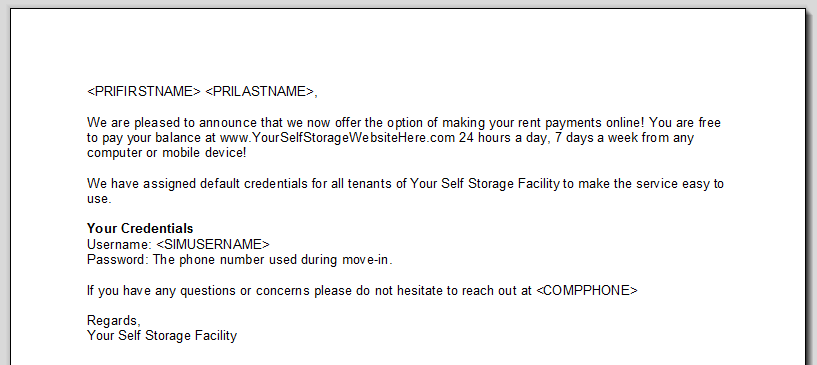
Task: Click the signature line below Regards,
Action: [162, 336]
